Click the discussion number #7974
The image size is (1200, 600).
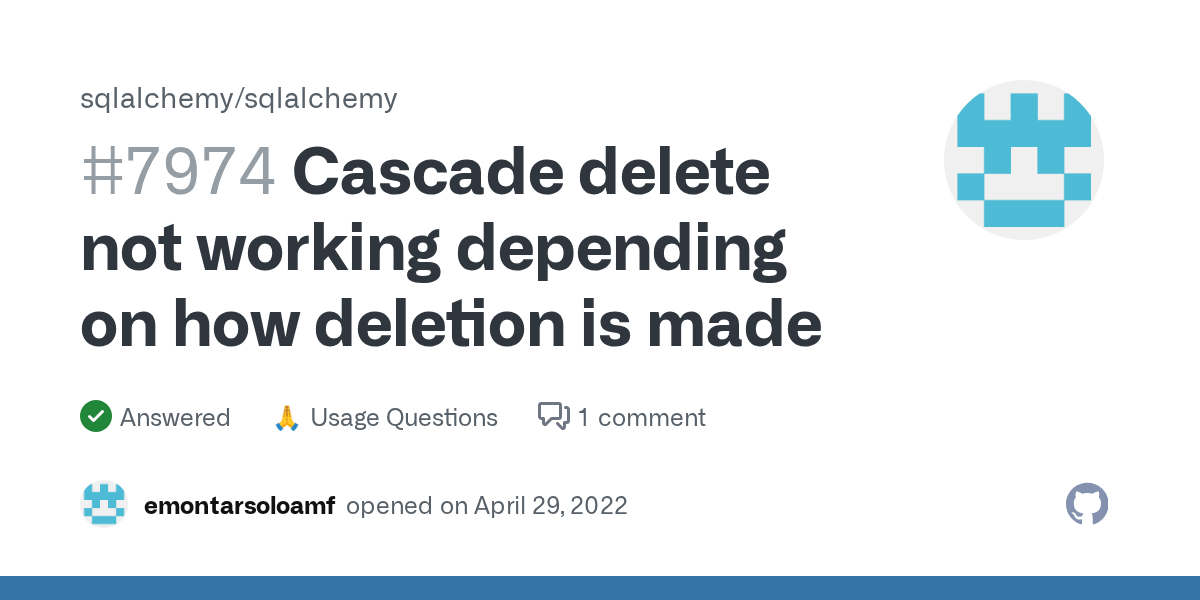coord(178,172)
